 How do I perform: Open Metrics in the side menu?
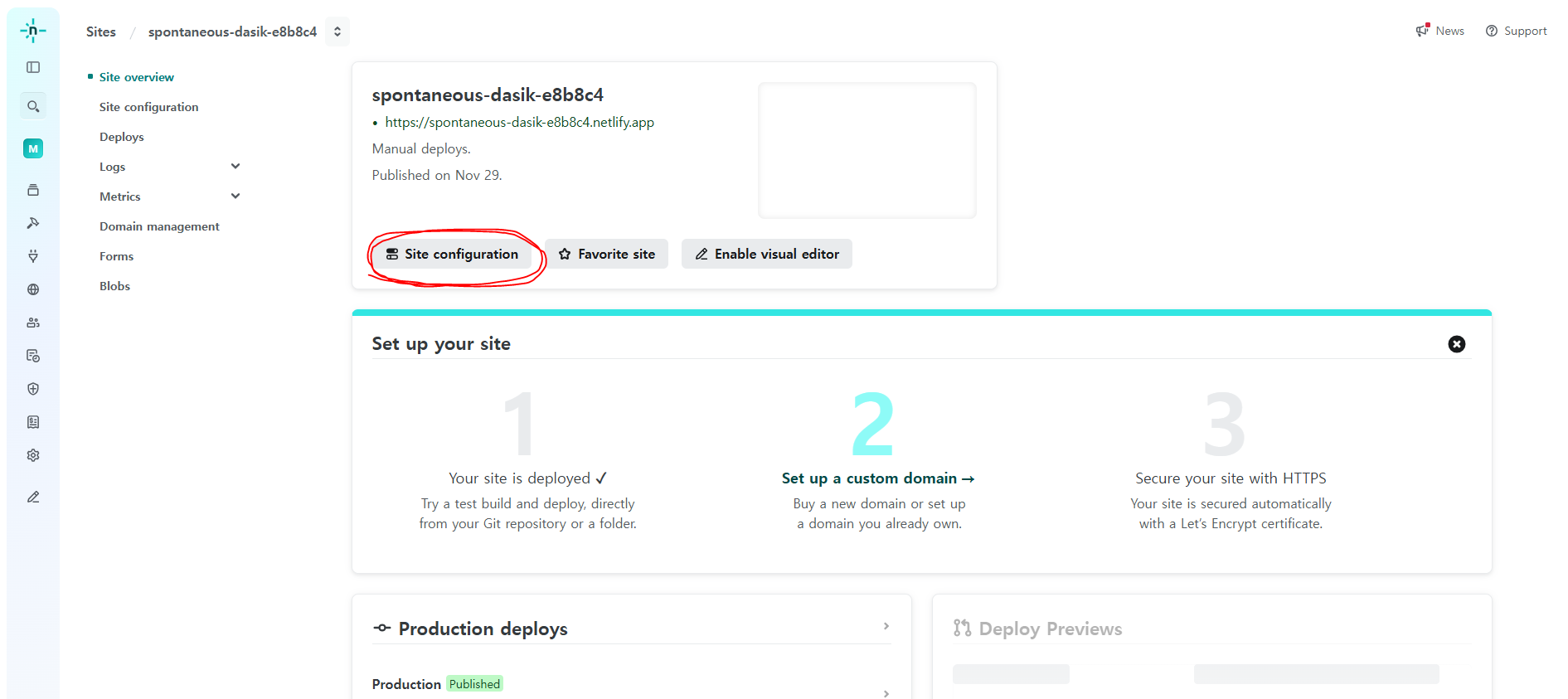tap(120, 197)
